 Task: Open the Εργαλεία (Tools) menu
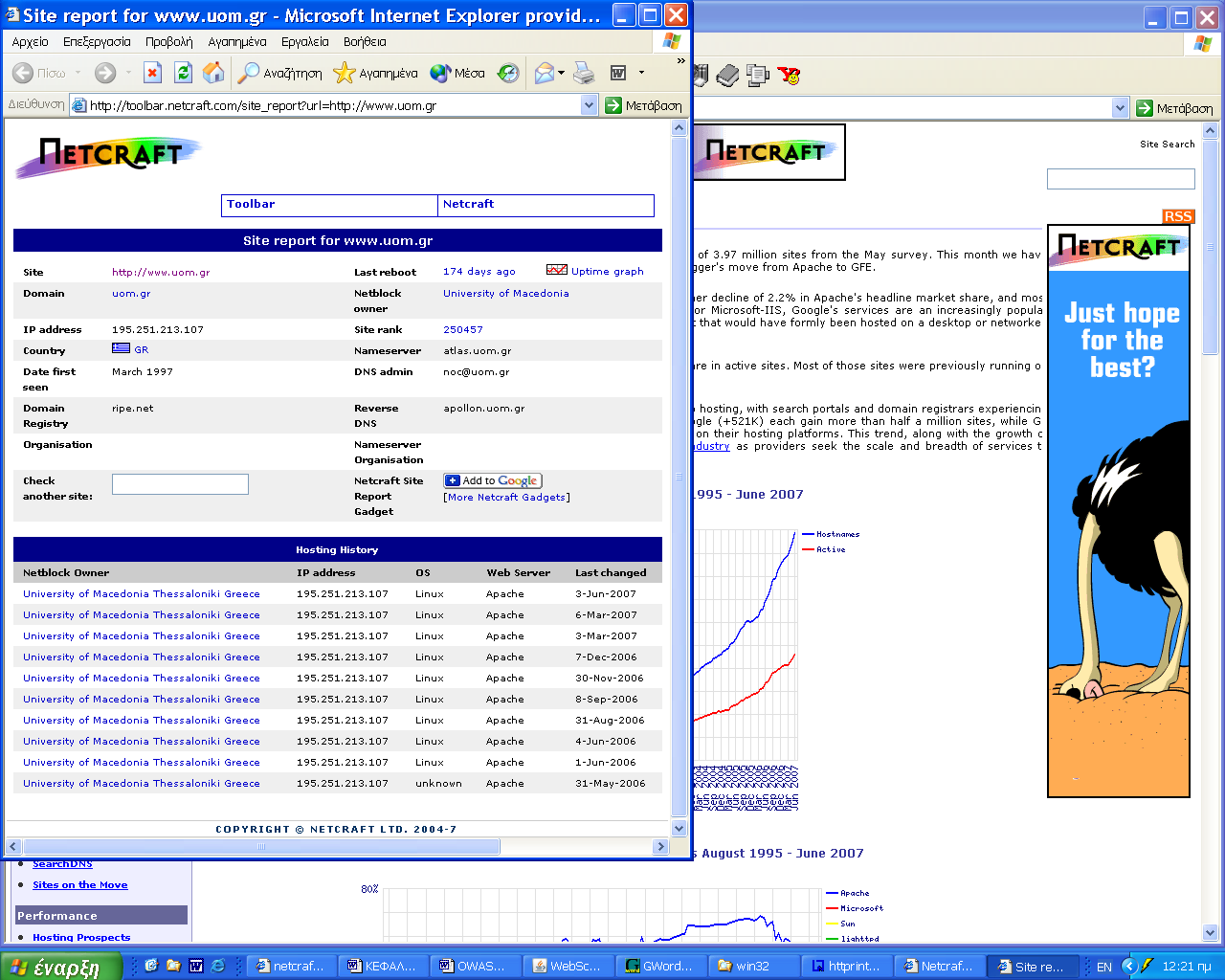(x=304, y=41)
